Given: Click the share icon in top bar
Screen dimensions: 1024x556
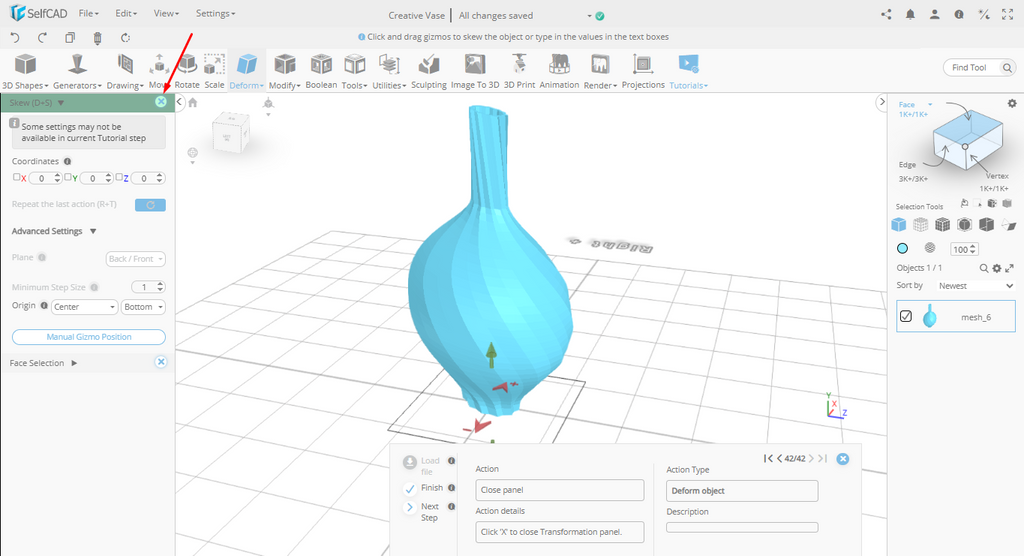Looking at the screenshot, I should pyautogui.click(x=886, y=15).
